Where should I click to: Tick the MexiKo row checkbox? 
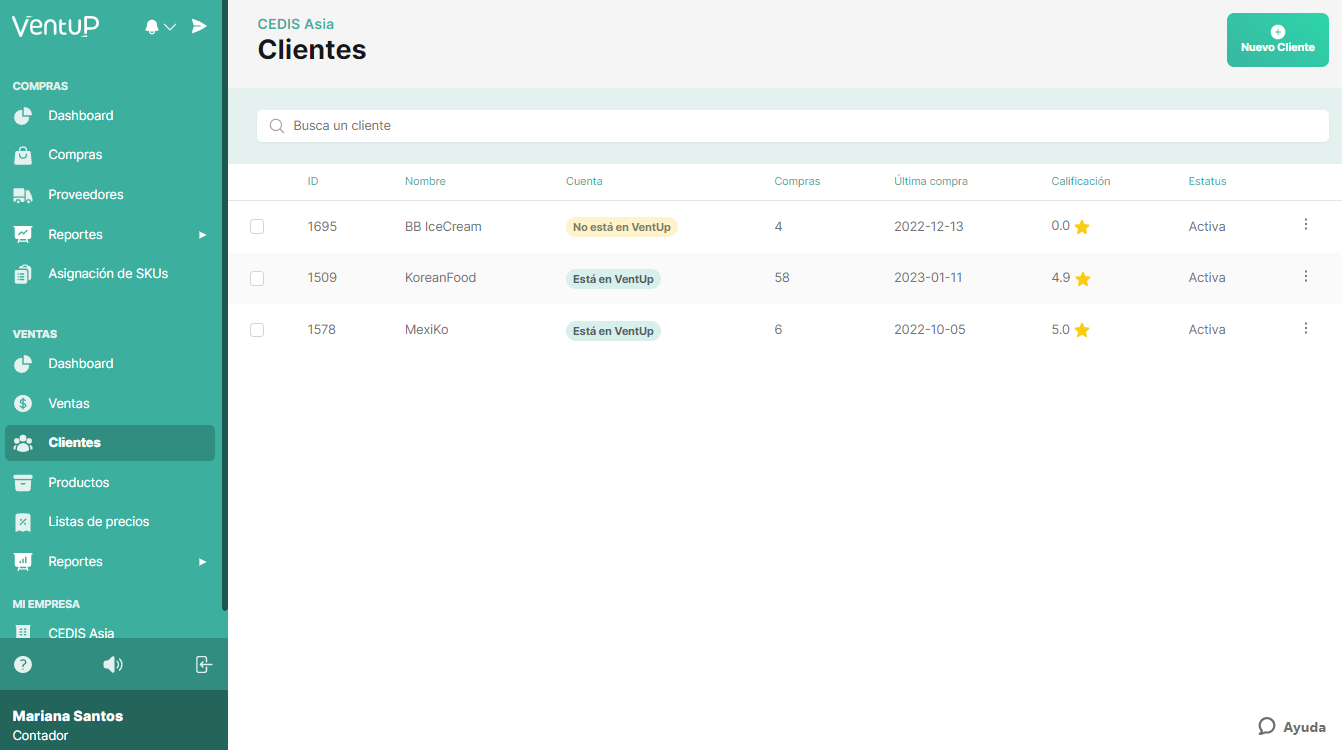coord(257,329)
